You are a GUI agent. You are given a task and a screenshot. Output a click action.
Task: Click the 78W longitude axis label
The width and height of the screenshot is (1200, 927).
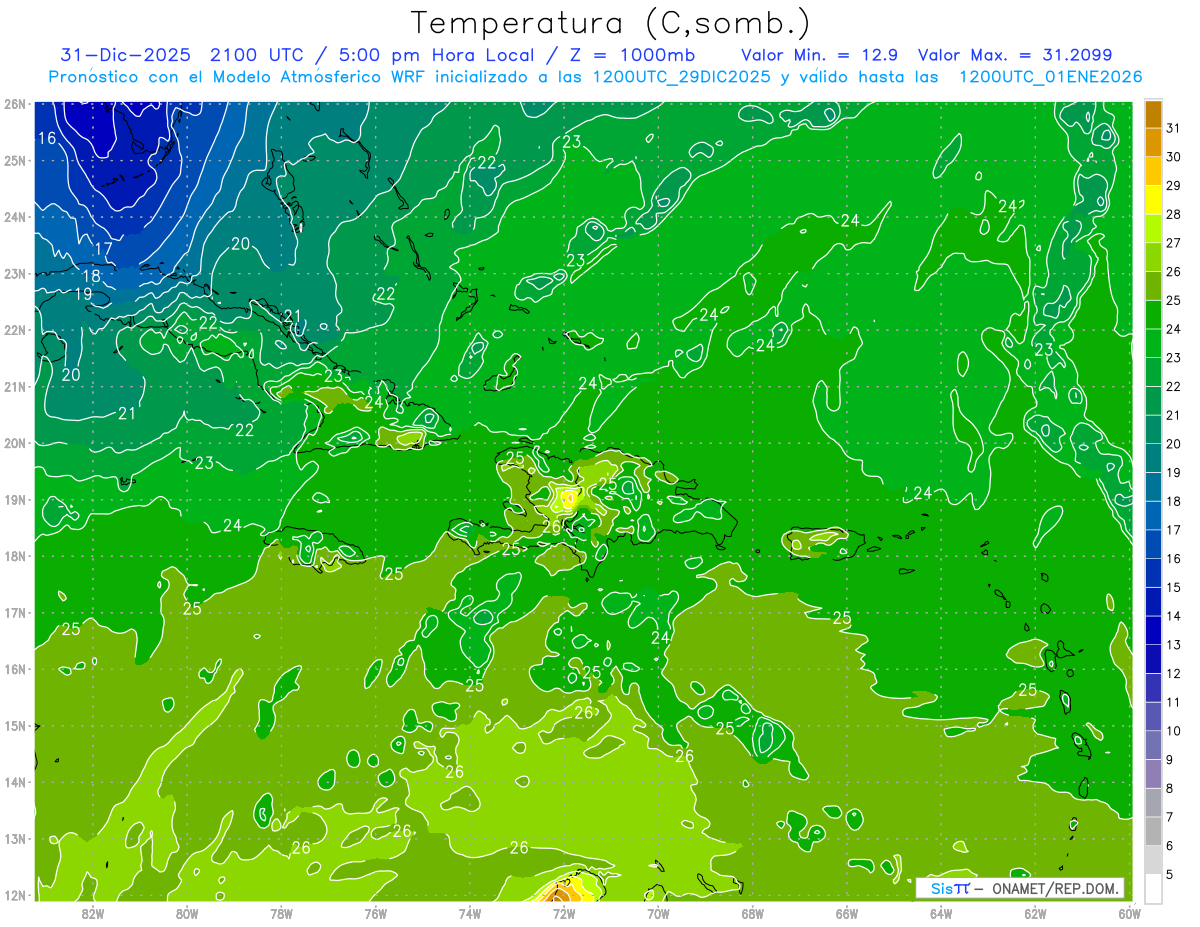[281, 913]
